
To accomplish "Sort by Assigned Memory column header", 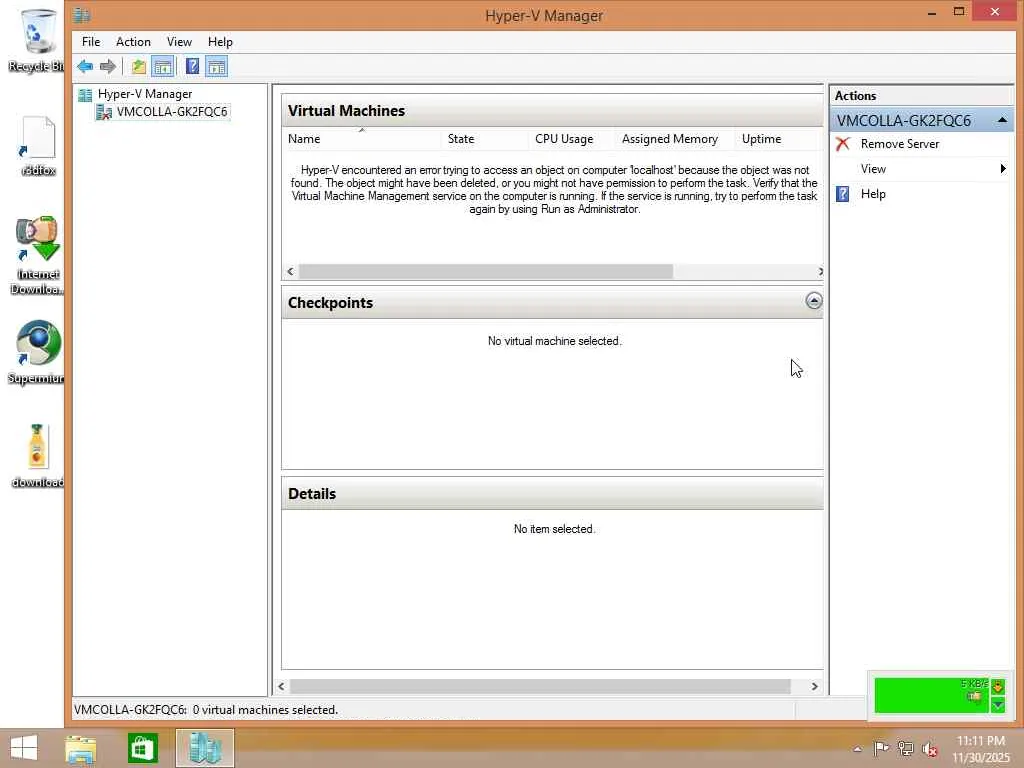I will tap(675, 139).
